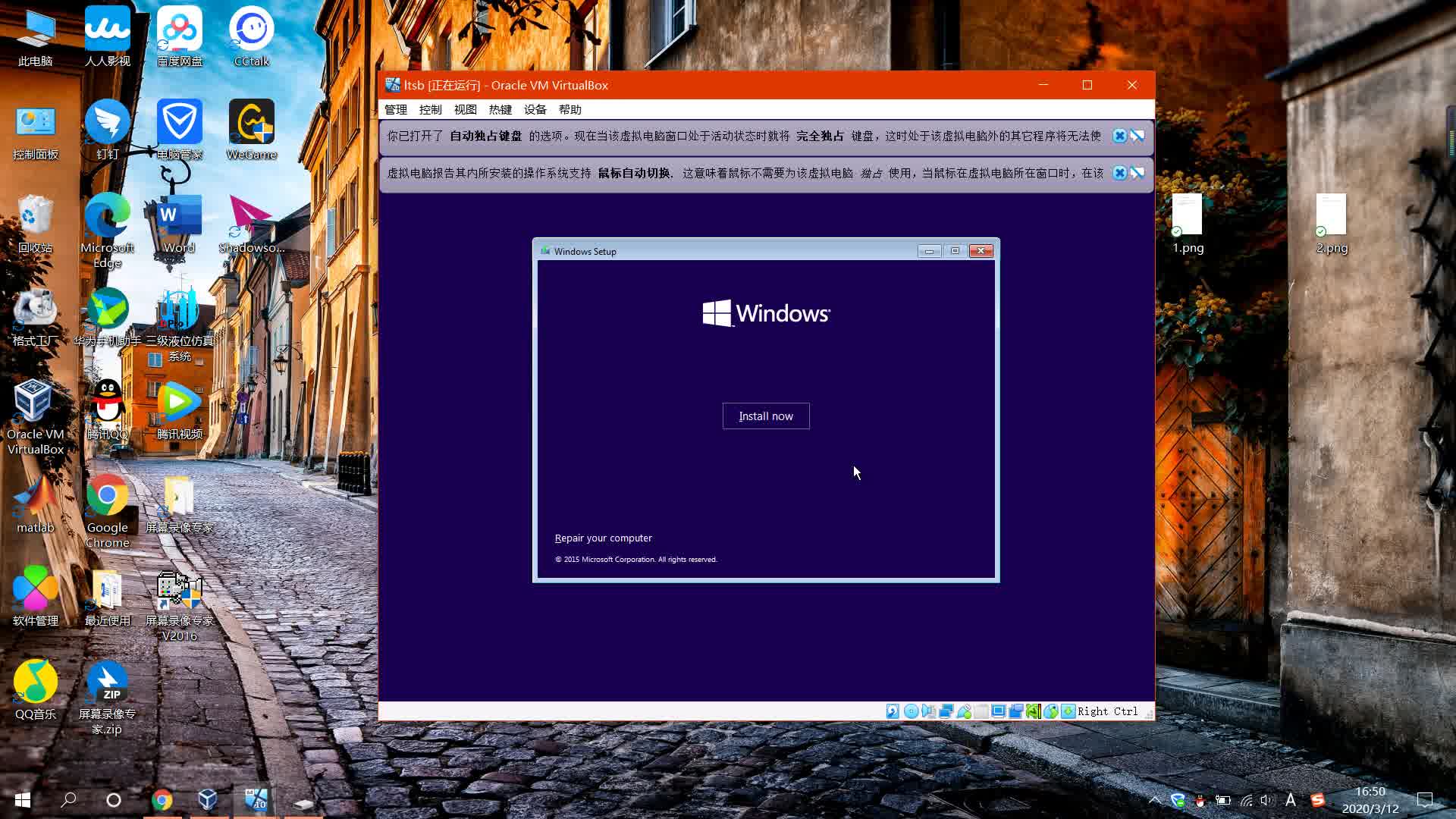Select the QQ音乐 desktop icon
Screen dimensions: 1456x819
(x=36, y=690)
